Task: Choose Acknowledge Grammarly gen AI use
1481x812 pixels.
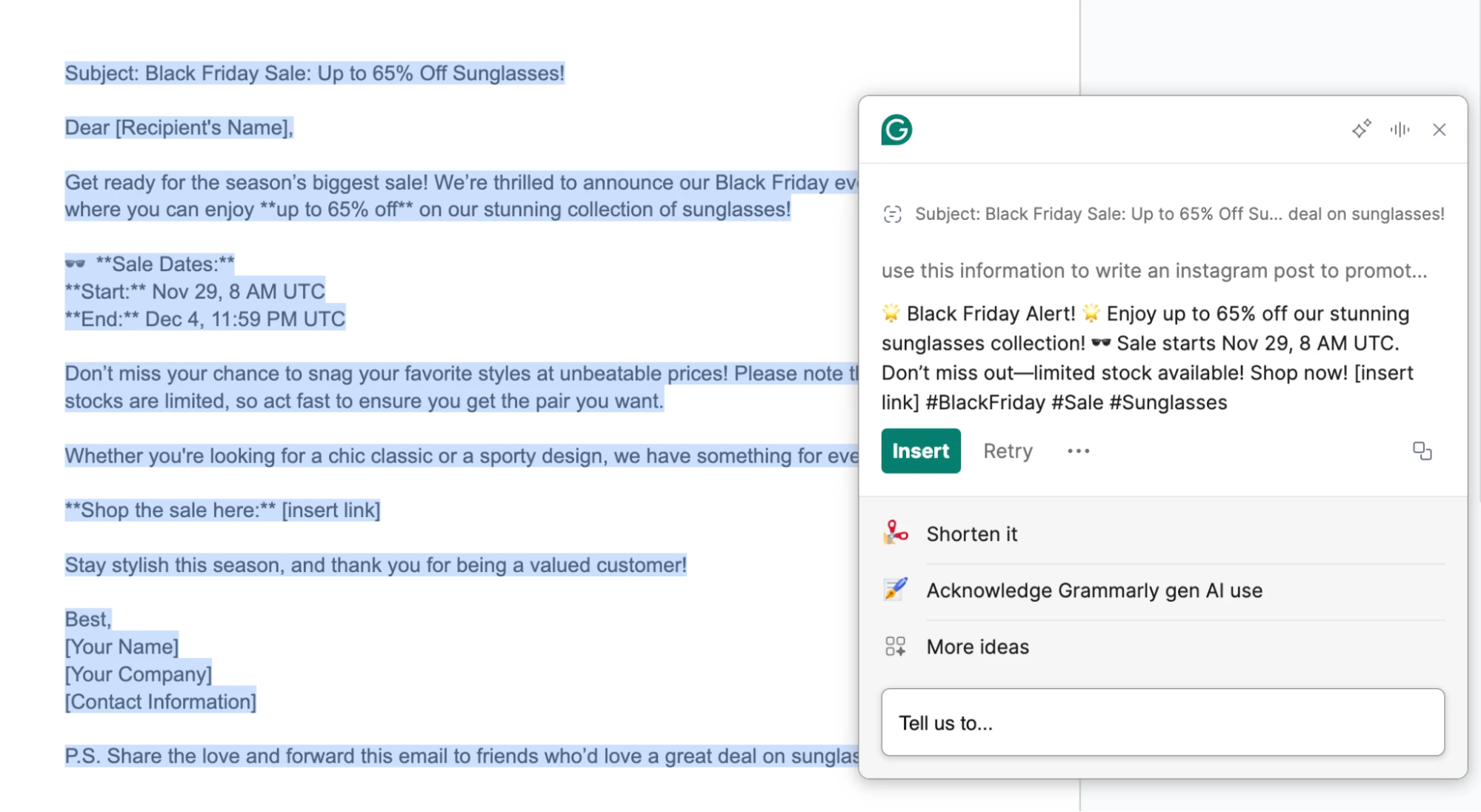Action: click(x=1094, y=590)
